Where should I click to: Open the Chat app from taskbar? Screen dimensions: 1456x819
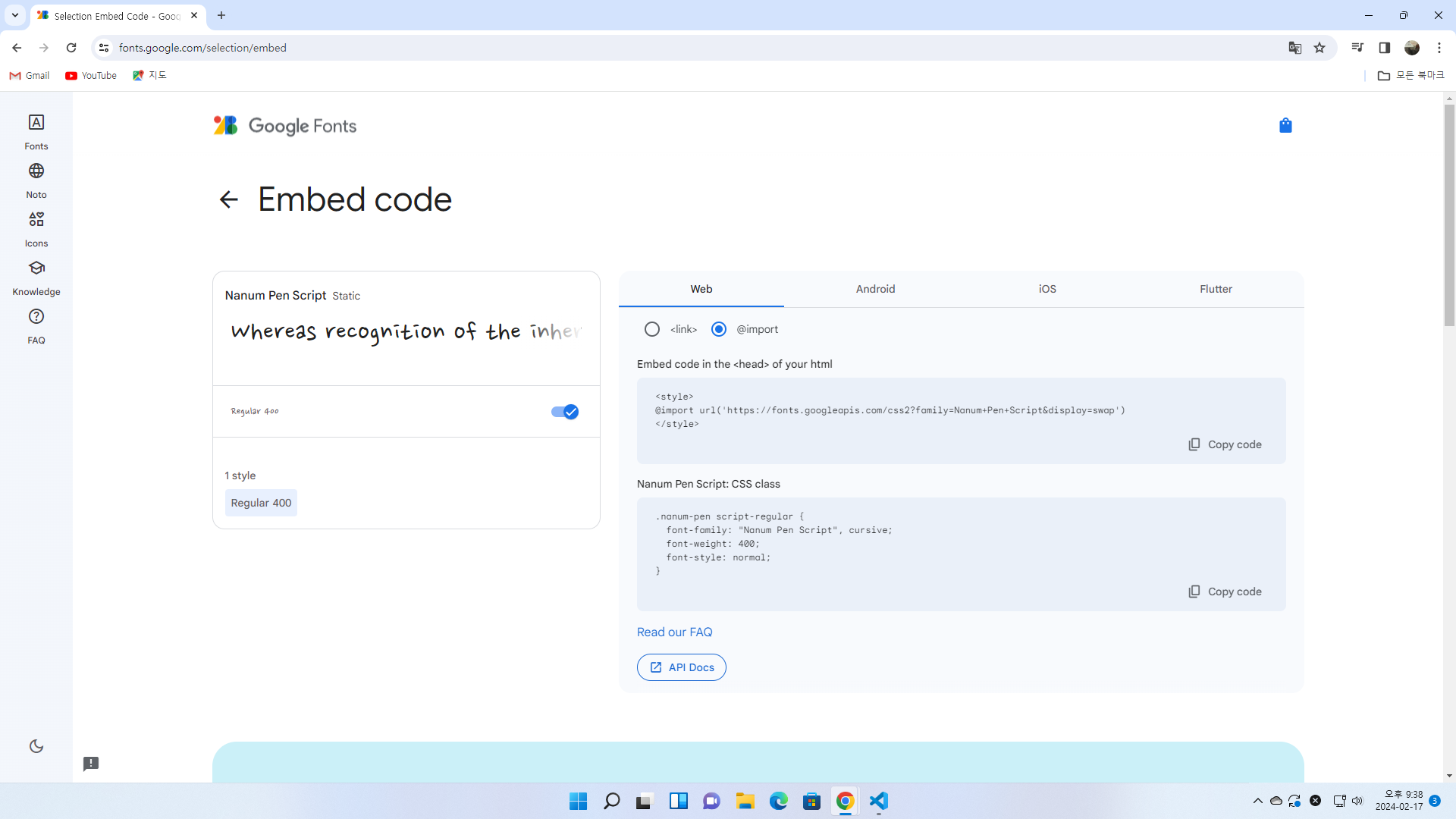point(711,801)
